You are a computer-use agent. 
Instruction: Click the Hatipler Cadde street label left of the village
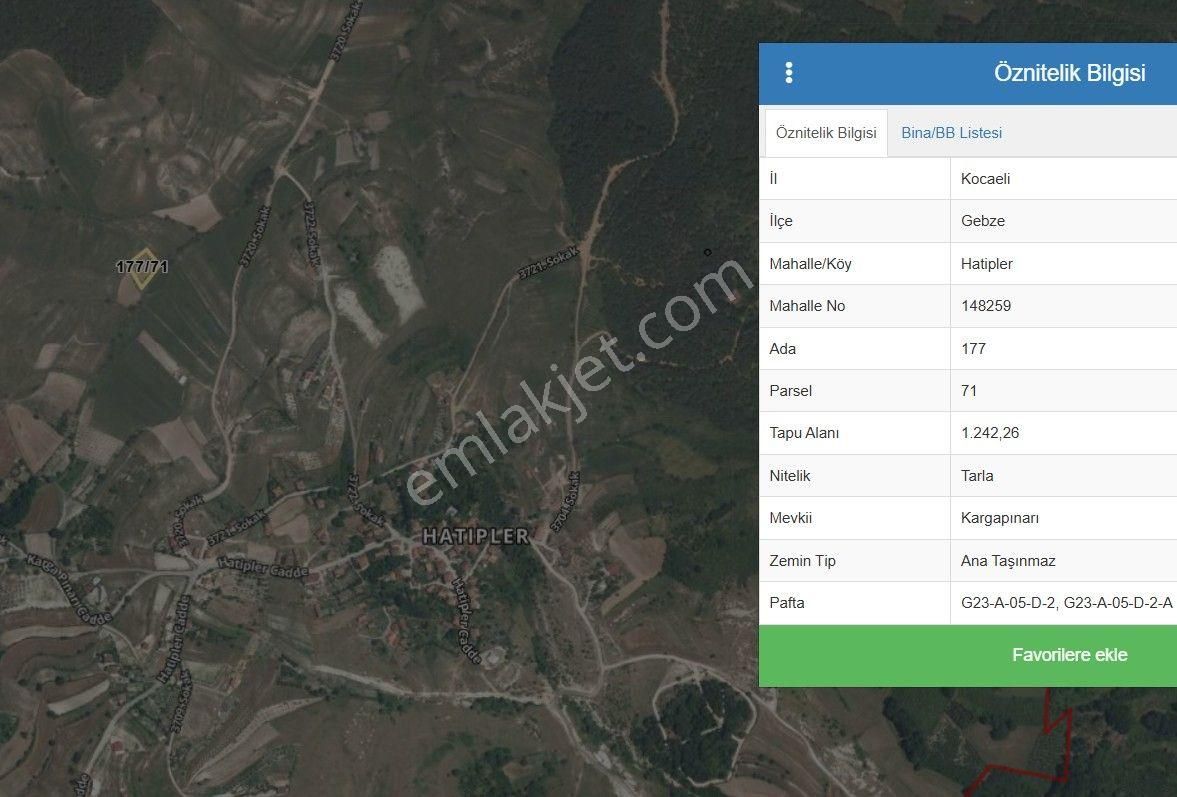(263, 567)
